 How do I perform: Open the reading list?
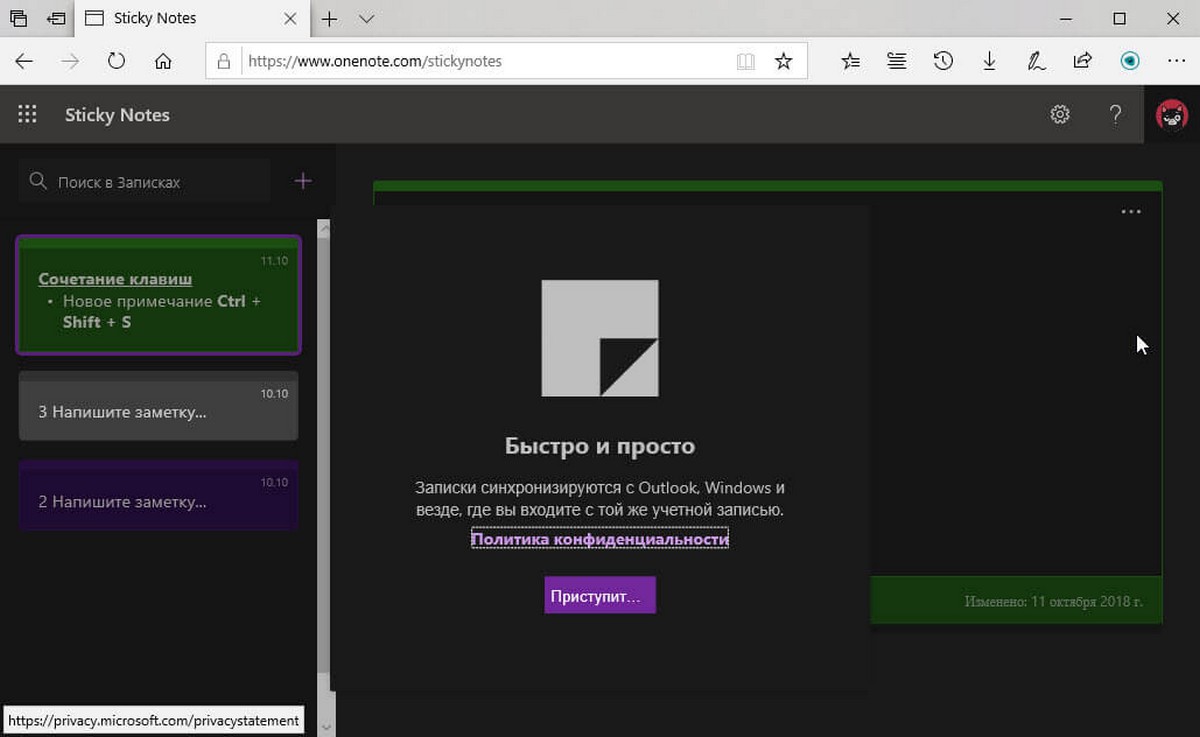click(897, 61)
